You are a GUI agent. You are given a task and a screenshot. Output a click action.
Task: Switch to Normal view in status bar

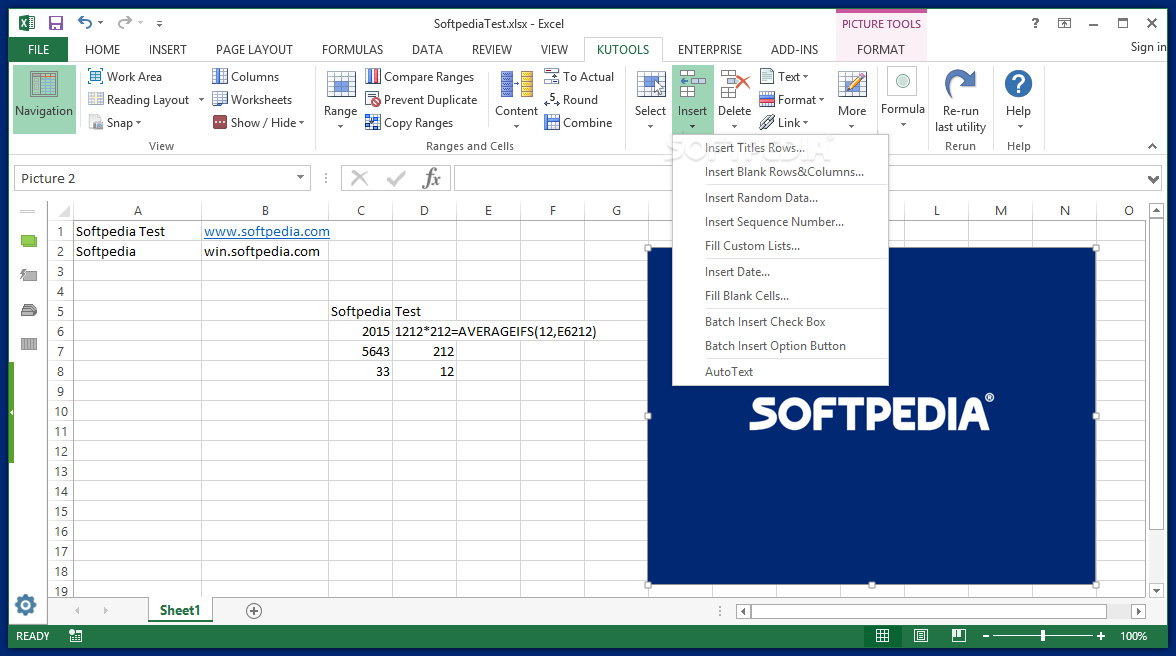point(883,636)
